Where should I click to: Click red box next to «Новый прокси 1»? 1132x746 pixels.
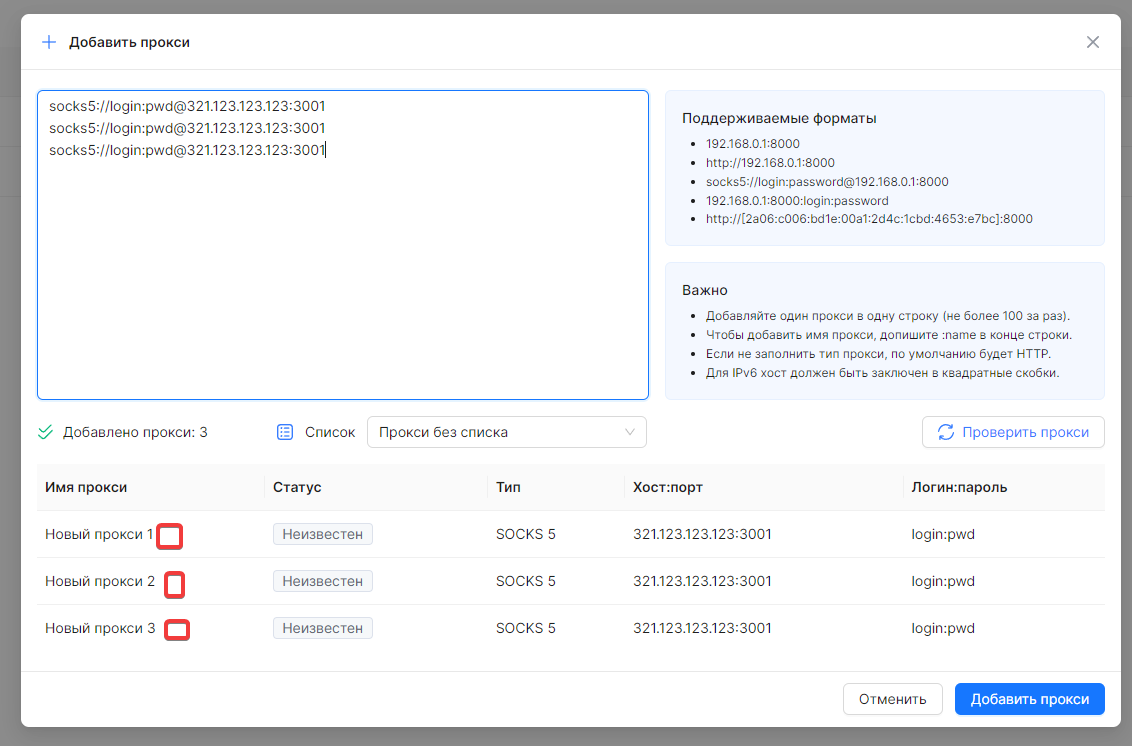(x=170, y=537)
